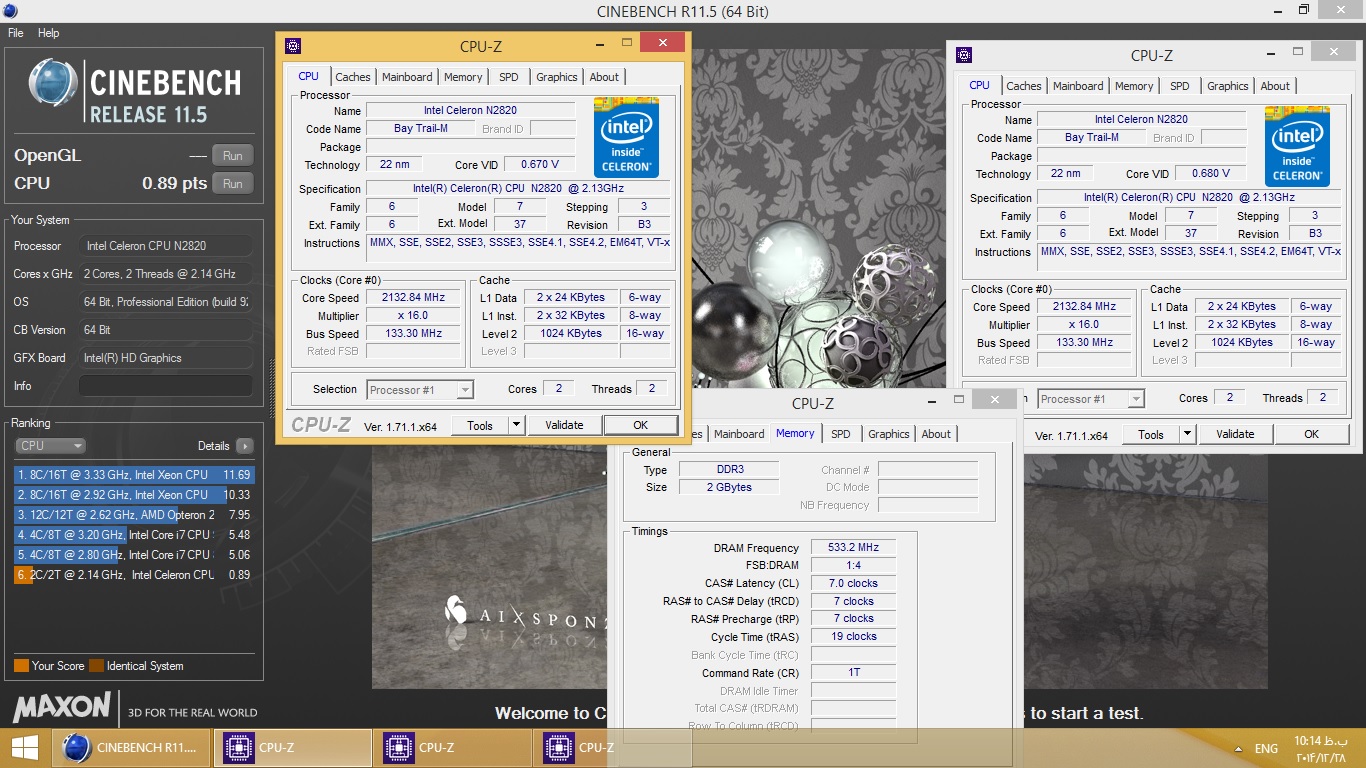This screenshot has width=1366, height=768.
Task: Switch to Mainboard tab in right CPU-Z window
Action: (1078, 86)
